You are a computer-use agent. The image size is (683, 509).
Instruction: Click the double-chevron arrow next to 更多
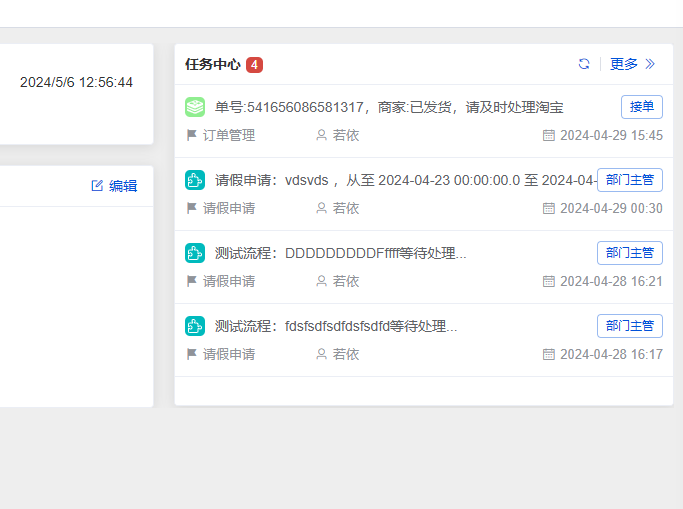coord(650,64)
